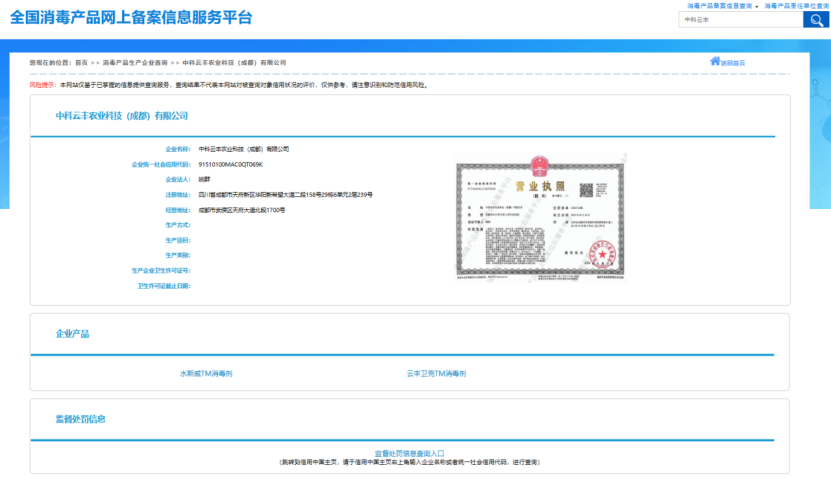Viewport: 831px width, 479px height.
Task: Focus the search input containing 中科云丰
Action: tap(741, 20)
